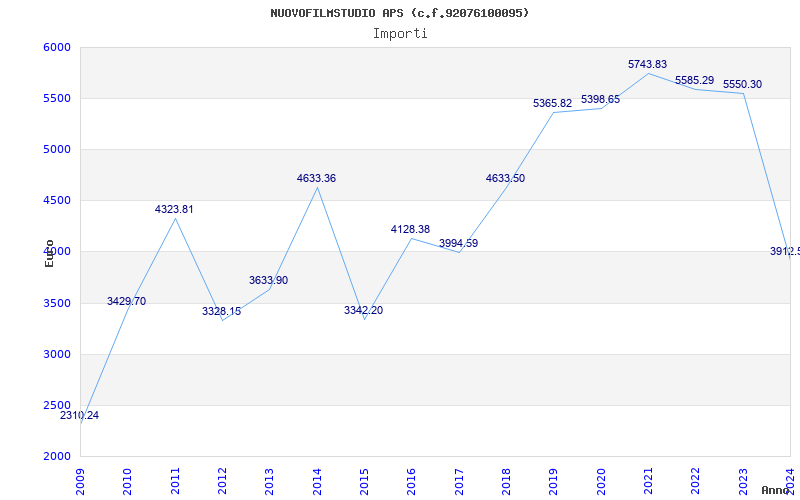Click the Importi subtitle
Screen dimensions: 800x500
pos(400,34)
